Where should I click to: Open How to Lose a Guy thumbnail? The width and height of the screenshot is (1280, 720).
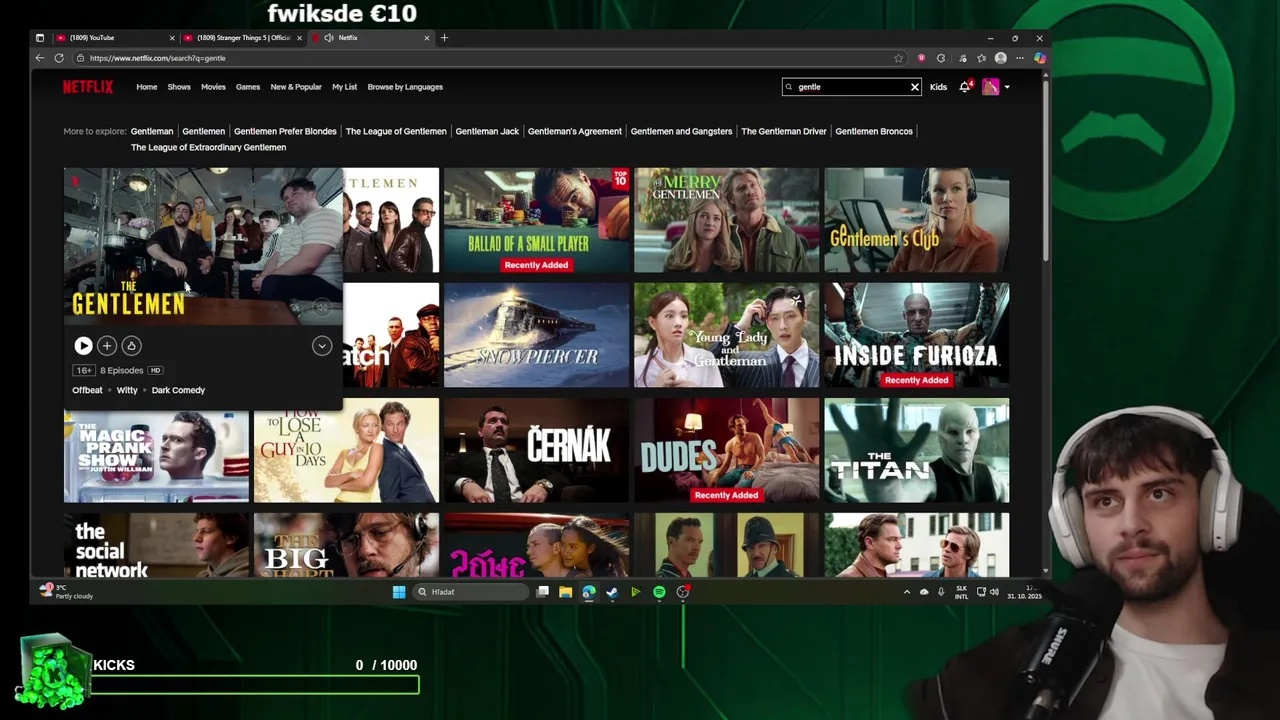pos(346,450)
